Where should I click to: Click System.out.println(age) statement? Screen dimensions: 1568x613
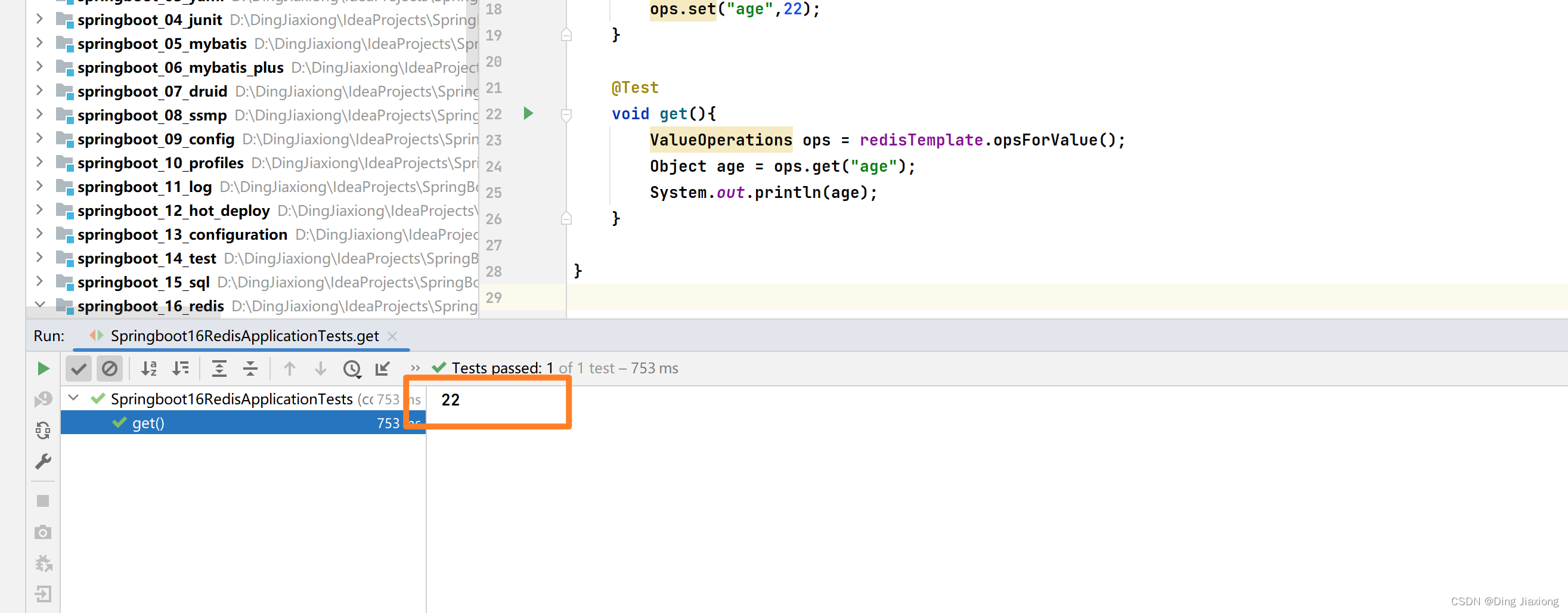pyautogui.click(x=763, y=193)
